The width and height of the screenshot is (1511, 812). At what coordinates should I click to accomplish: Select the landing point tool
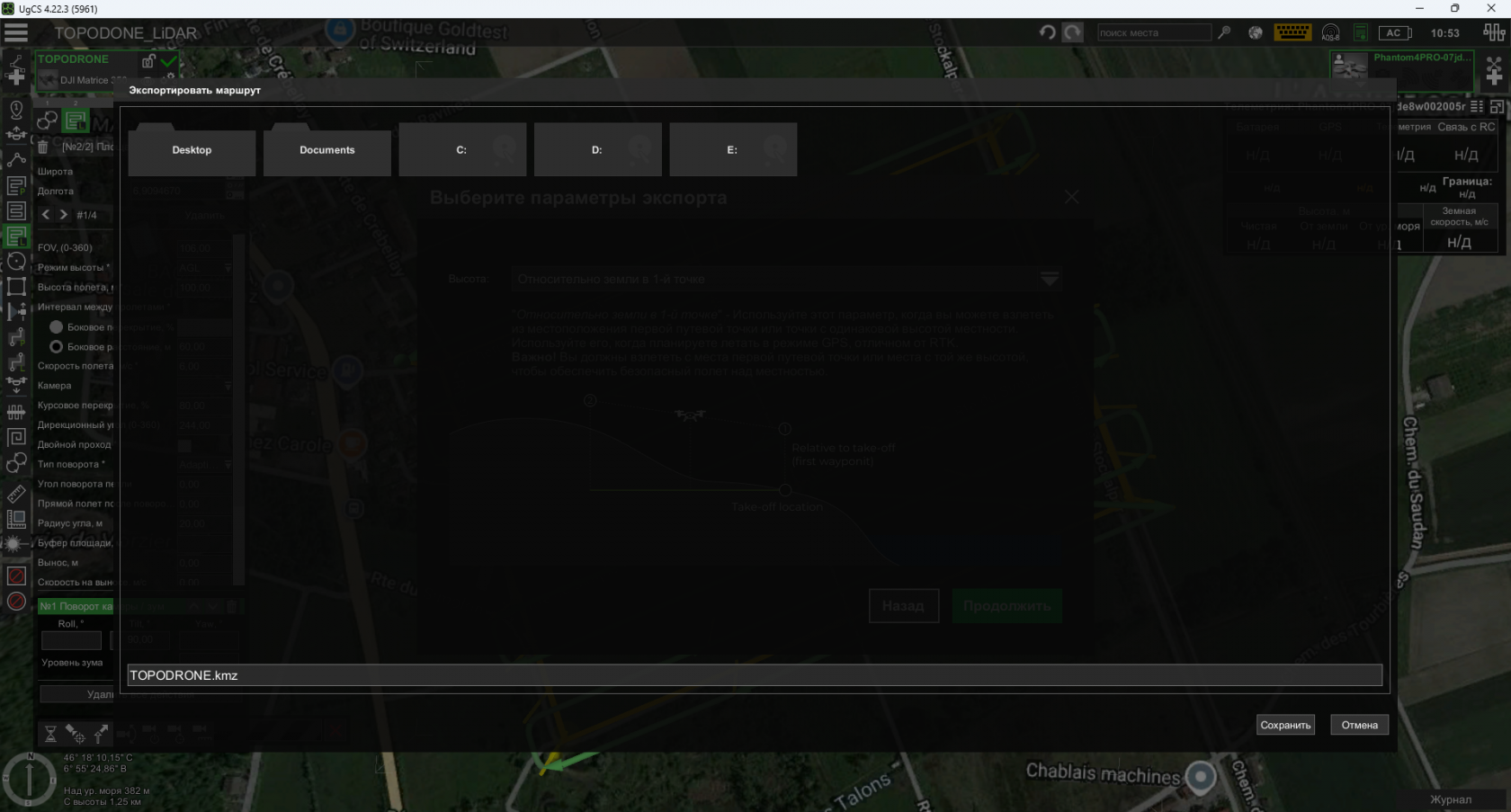16,385
